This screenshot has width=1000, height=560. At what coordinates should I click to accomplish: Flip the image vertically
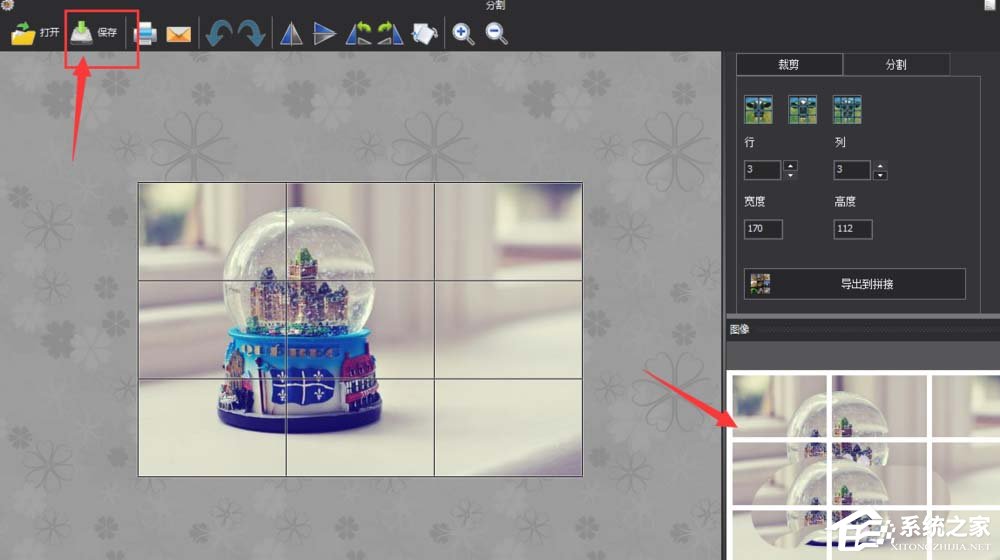click(325, 34)
